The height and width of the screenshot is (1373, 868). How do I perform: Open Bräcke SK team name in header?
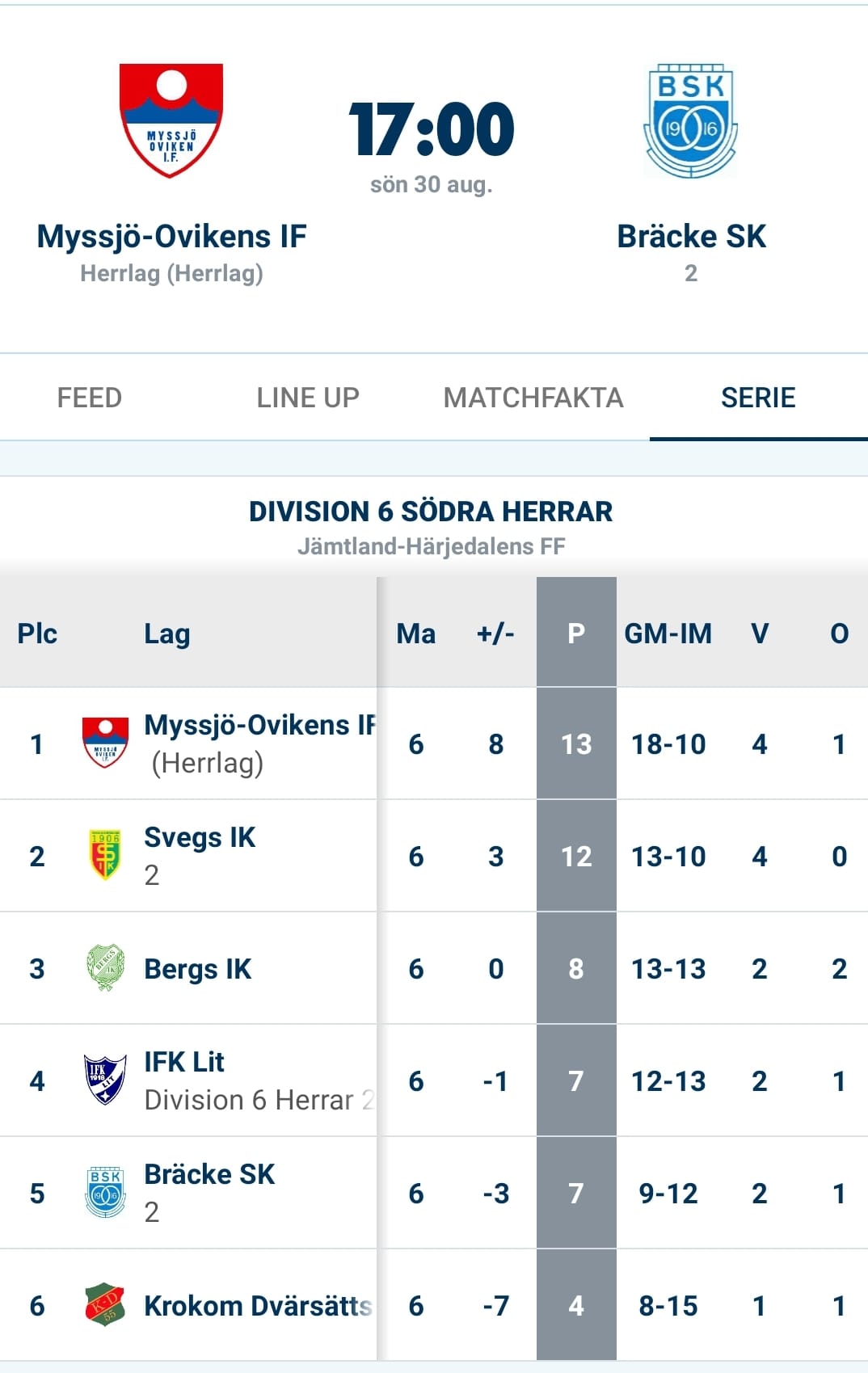(691, 237)
